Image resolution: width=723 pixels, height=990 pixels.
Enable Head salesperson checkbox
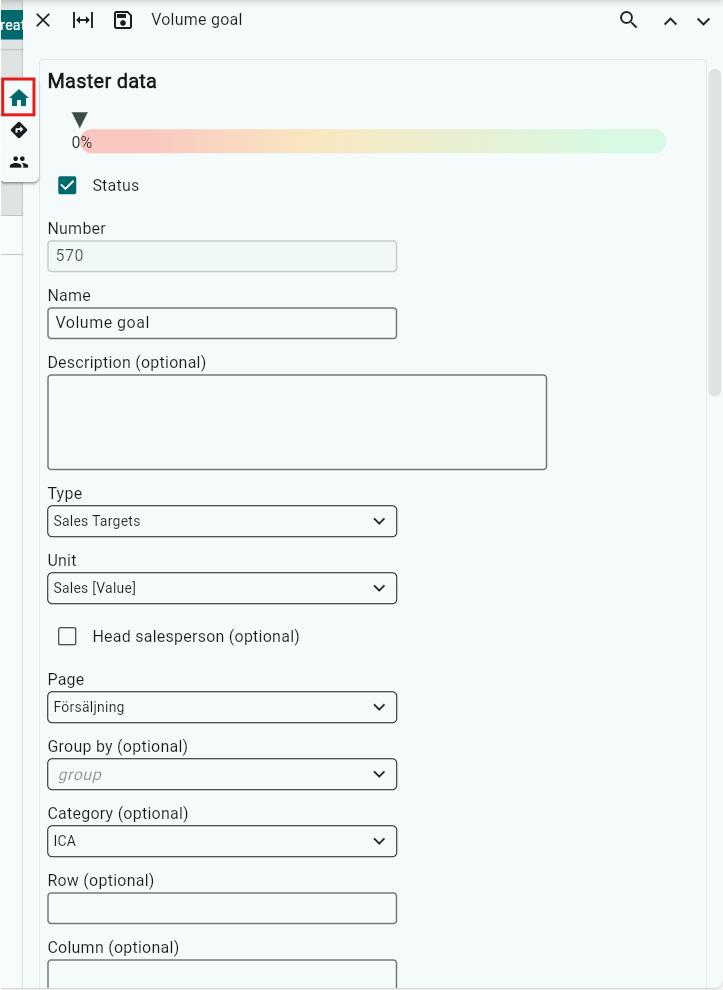67,636
